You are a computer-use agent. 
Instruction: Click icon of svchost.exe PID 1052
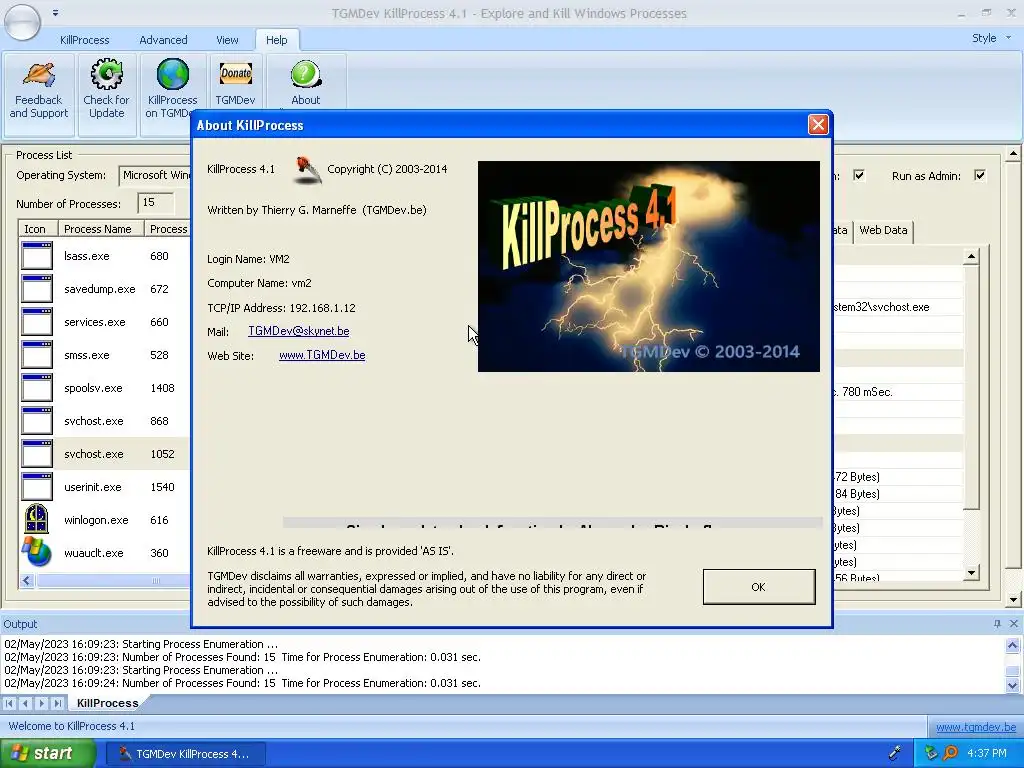pyautogui.click(x=37, y=454)
